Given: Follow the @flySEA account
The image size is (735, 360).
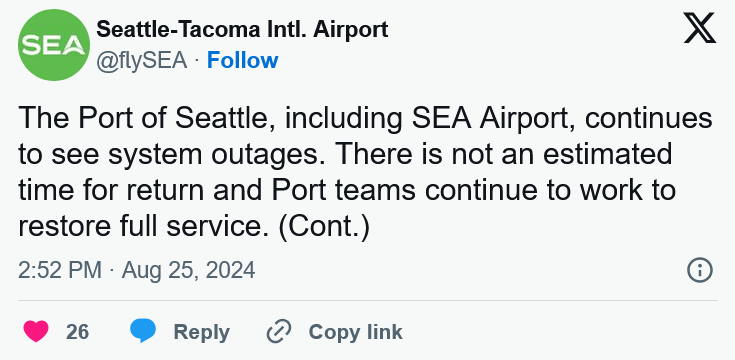Looking at the screenshot, I should (242, 60).
